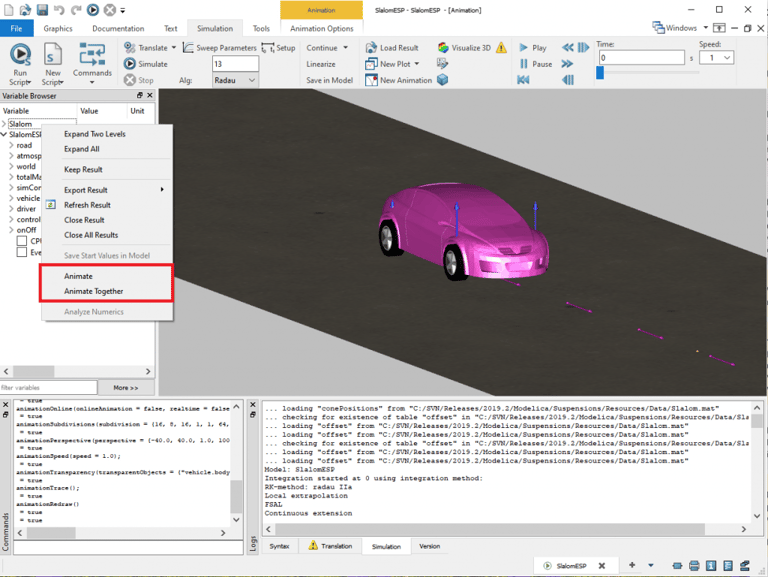Viewport: 768px width, 577px height.
Task: Open Export Result submenu
Action: point(107,190)
